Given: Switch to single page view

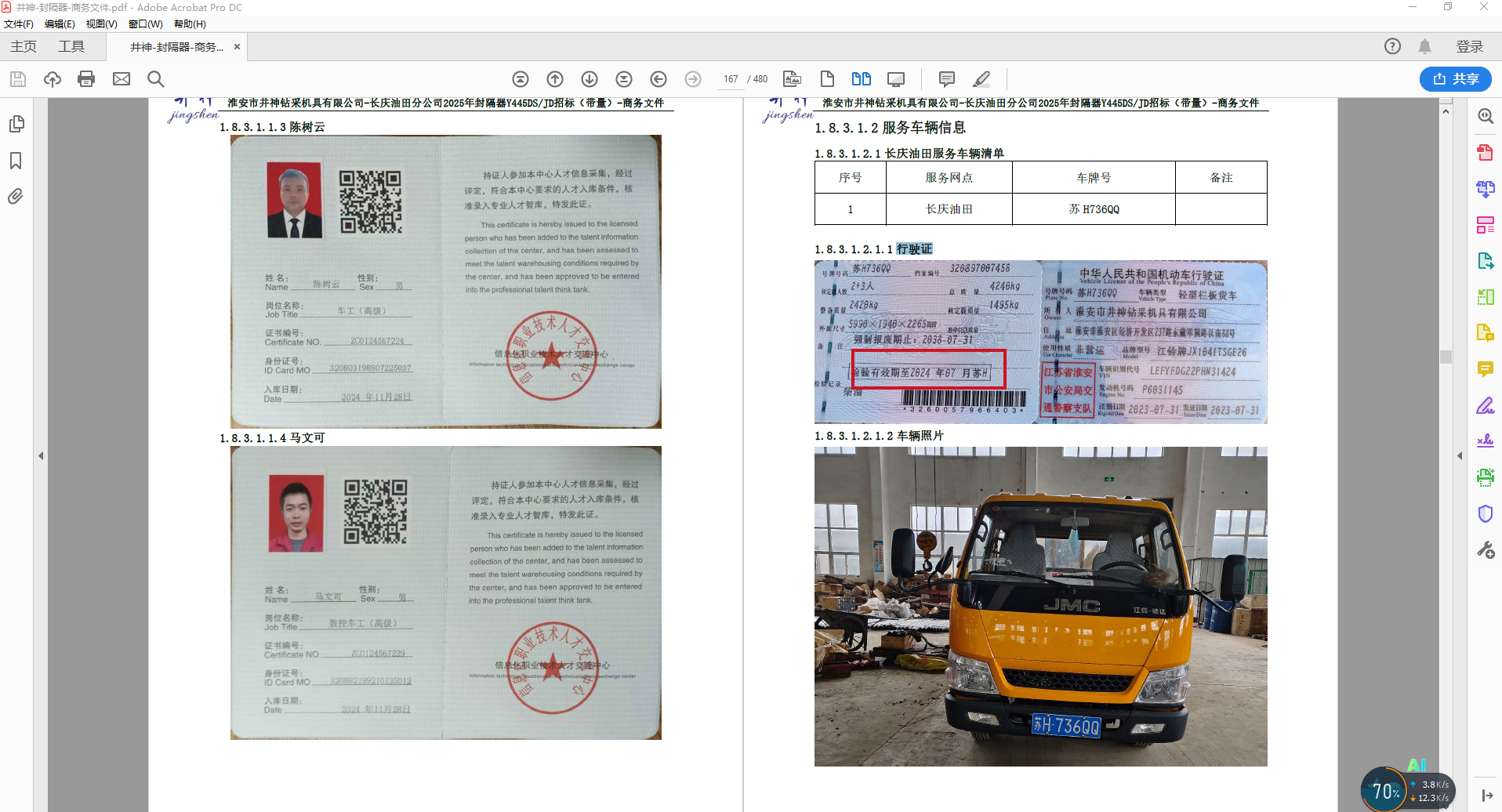Looking at the screenshot, I should 827,79.
